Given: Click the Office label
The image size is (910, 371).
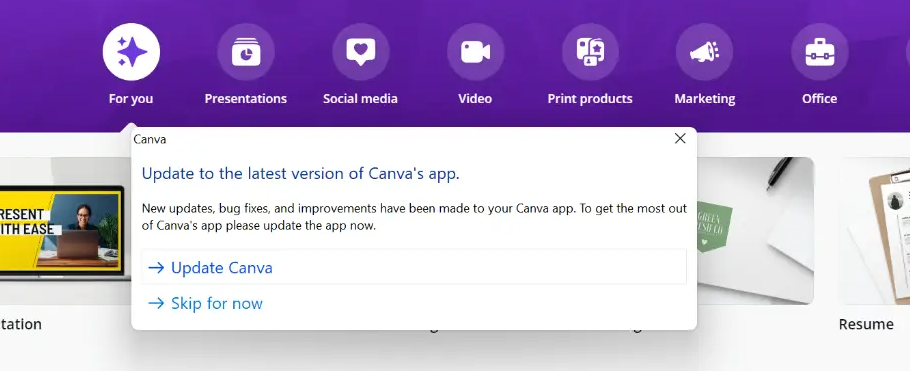Looking at the screenshot, I should pos(819,99).
